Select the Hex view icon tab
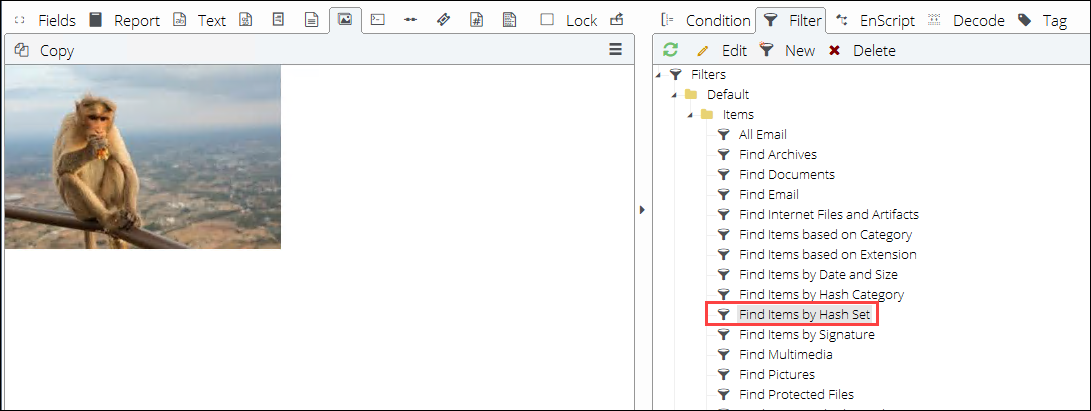 (x=245, y=20)
